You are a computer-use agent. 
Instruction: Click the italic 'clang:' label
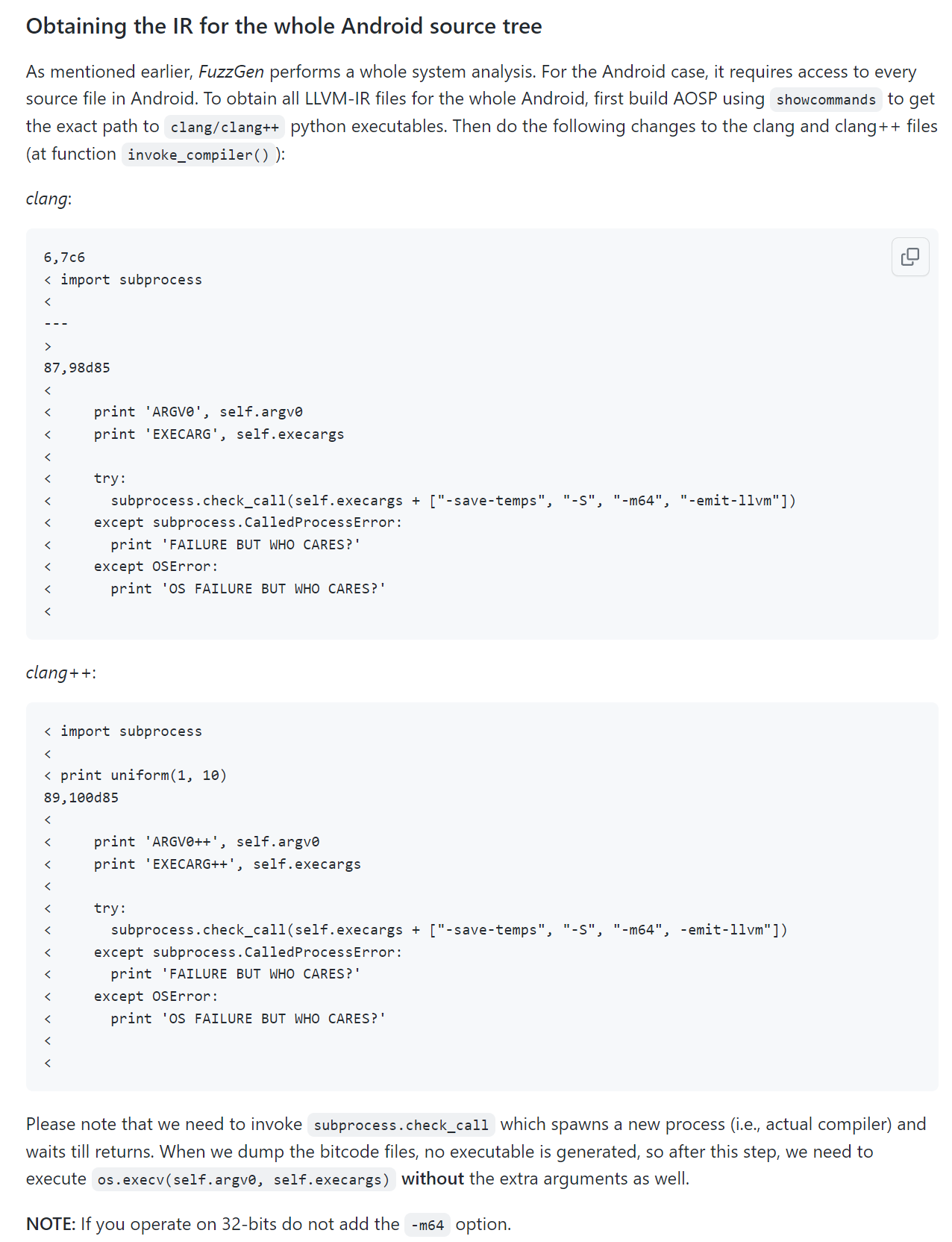(48, 199)
